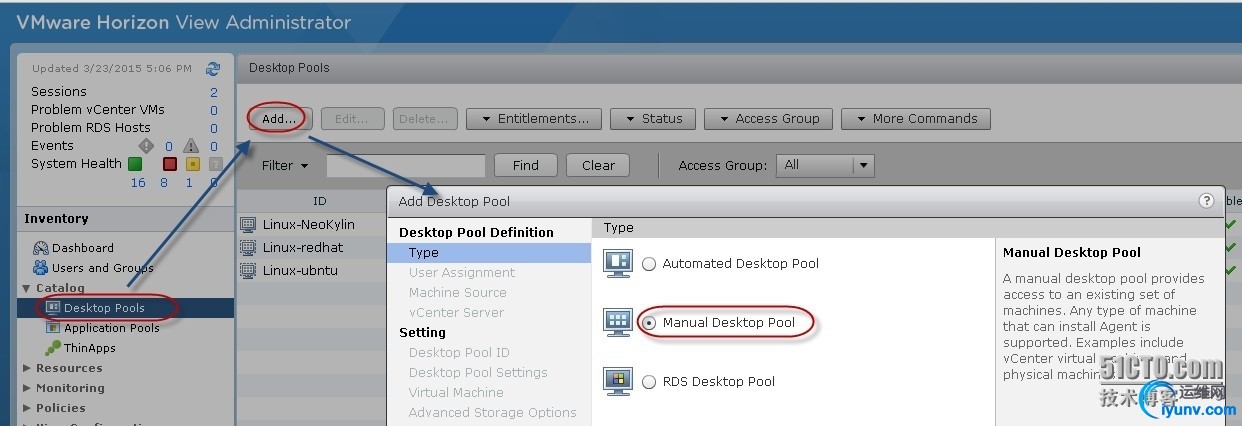Image resolution: width=1242 pixels, height=426 pixels.
Task: Click the Problem vCenter VMs count
Action: point(214,110)
